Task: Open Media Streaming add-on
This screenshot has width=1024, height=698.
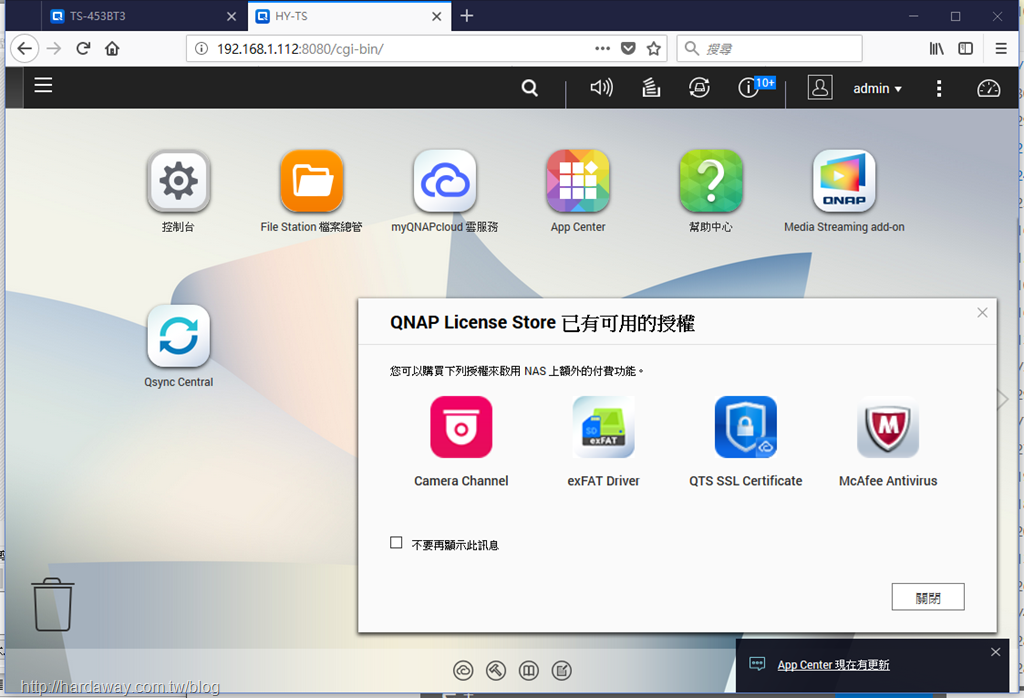Action: coord(844,182)
